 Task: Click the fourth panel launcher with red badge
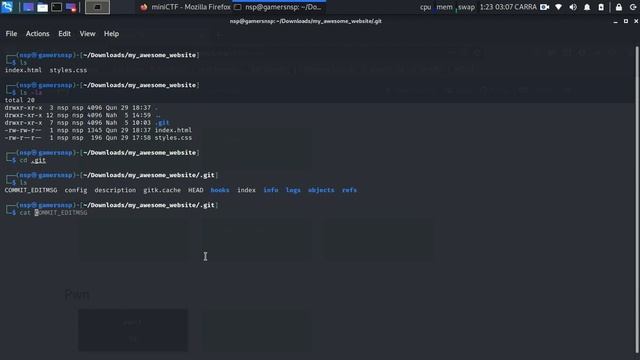click(71, 7)
